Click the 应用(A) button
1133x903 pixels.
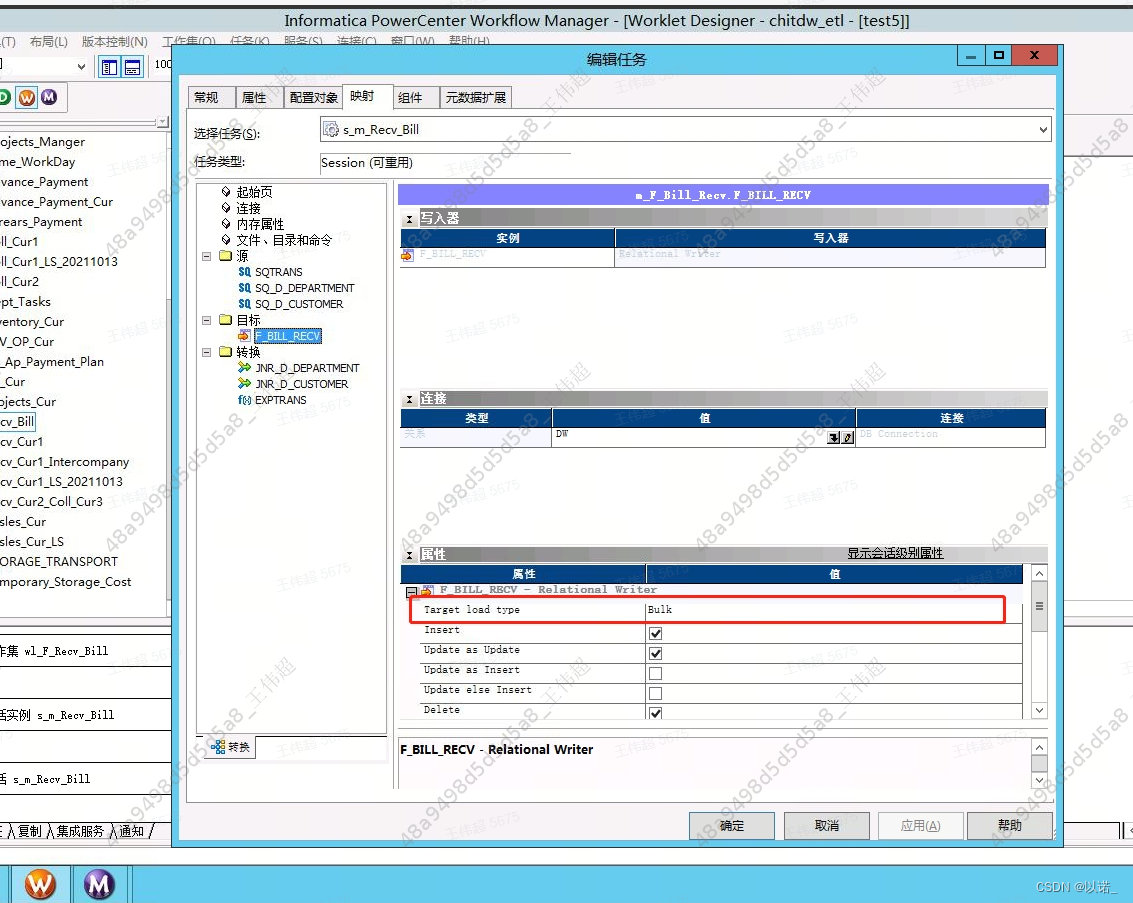pyautogui.click(x=920, y=826)
